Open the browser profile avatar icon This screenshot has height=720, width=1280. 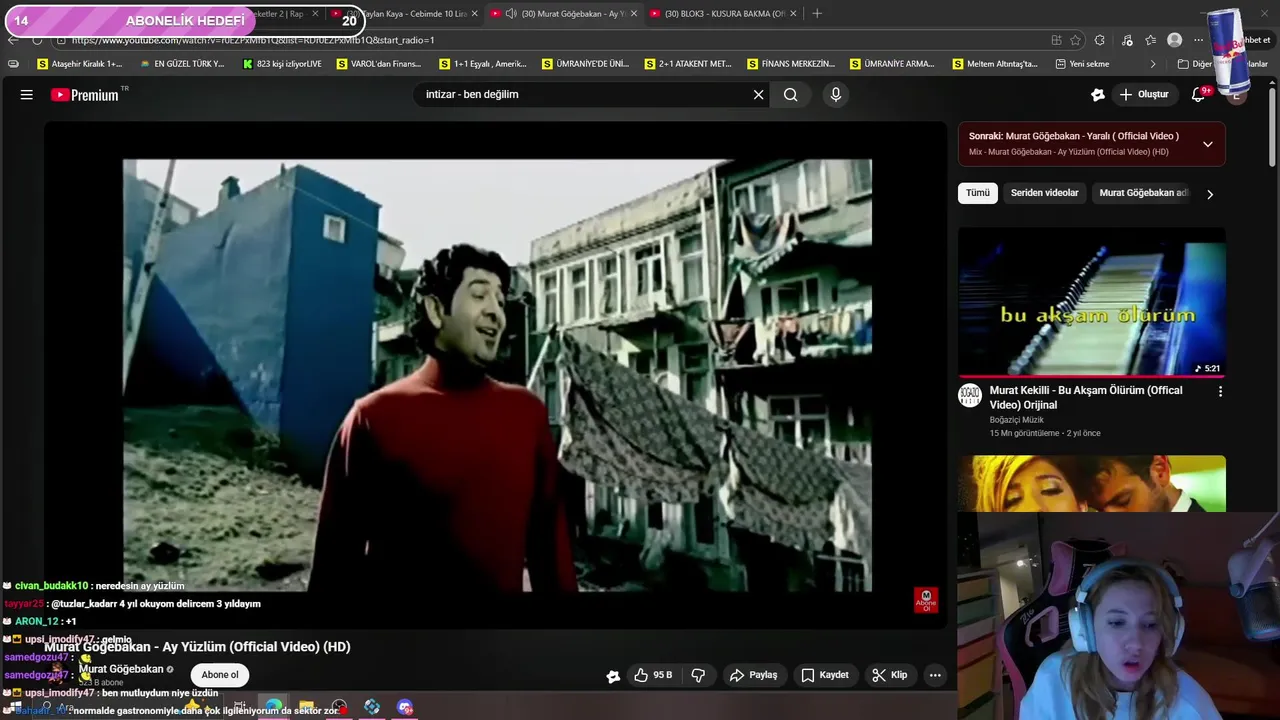click(x=1175, y=40)
